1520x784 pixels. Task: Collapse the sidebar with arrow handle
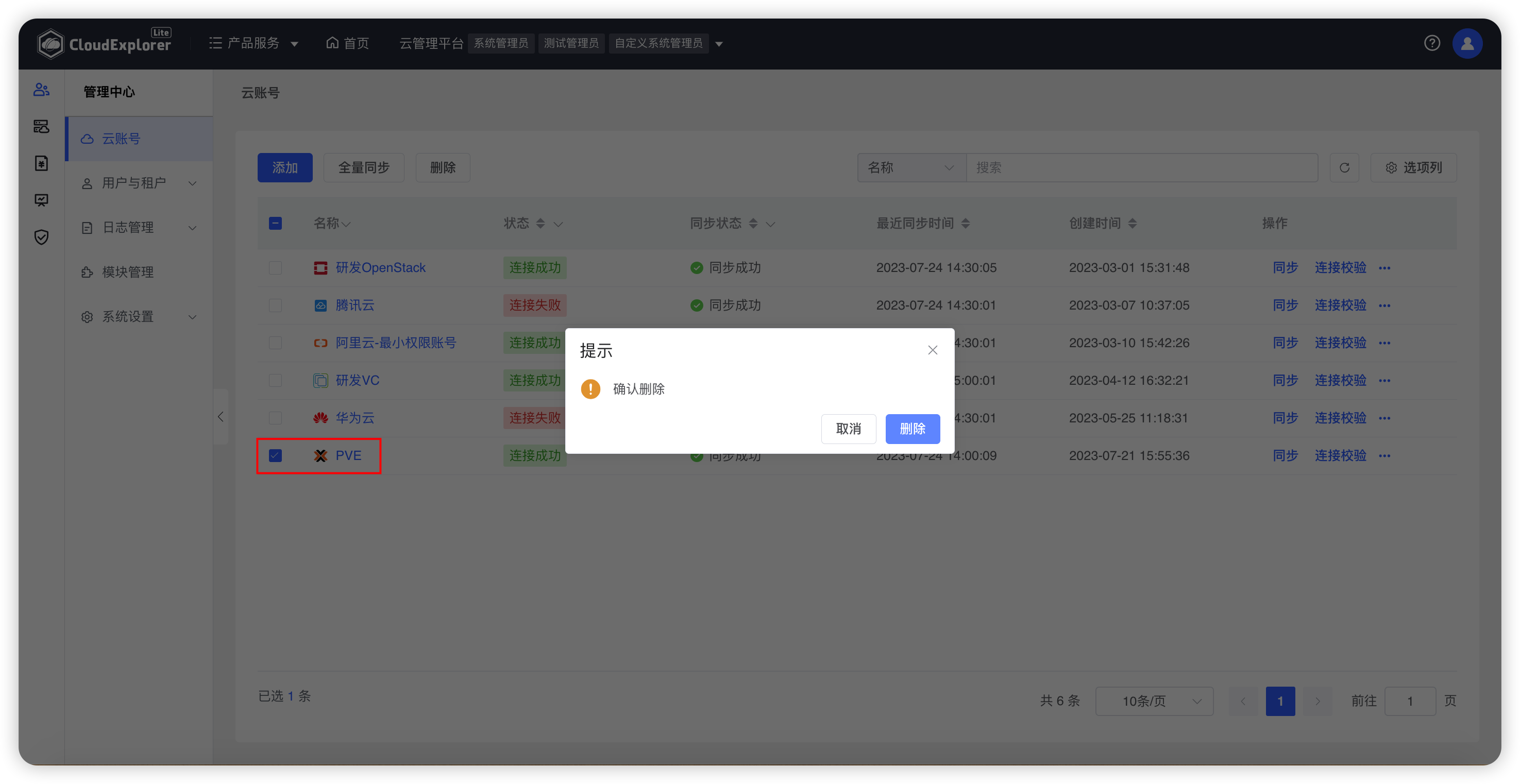click(221, 417)
